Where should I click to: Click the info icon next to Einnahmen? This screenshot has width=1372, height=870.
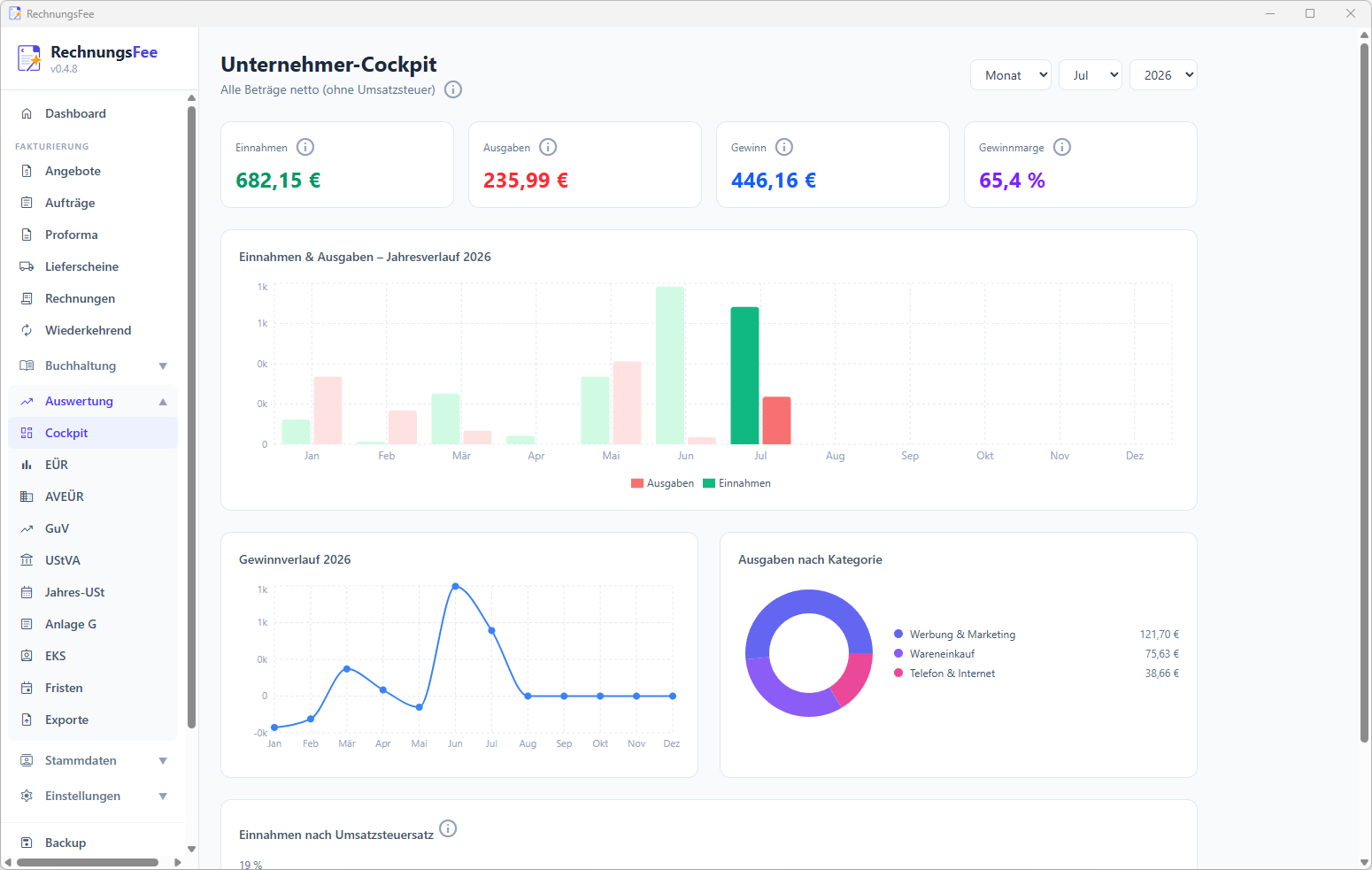[305, 147]
